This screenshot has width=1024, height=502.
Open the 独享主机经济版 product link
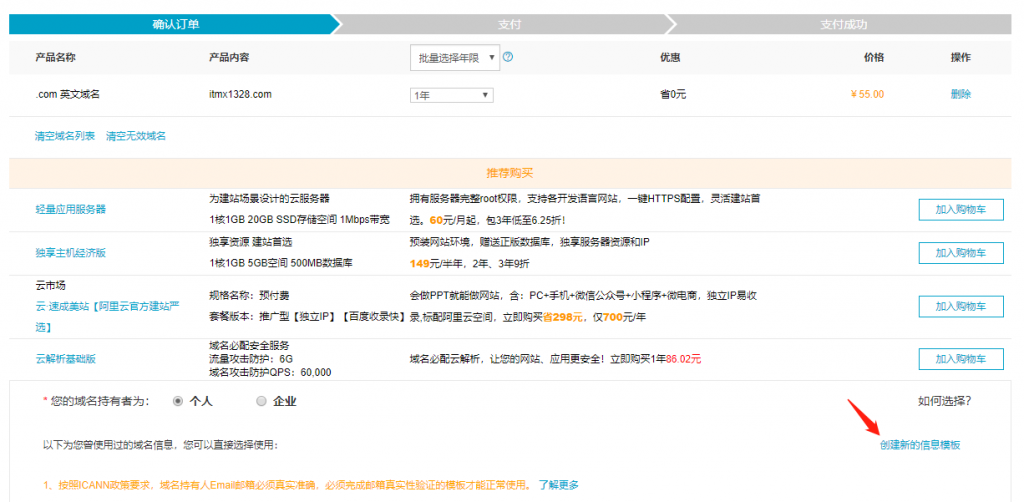[70, 253]
